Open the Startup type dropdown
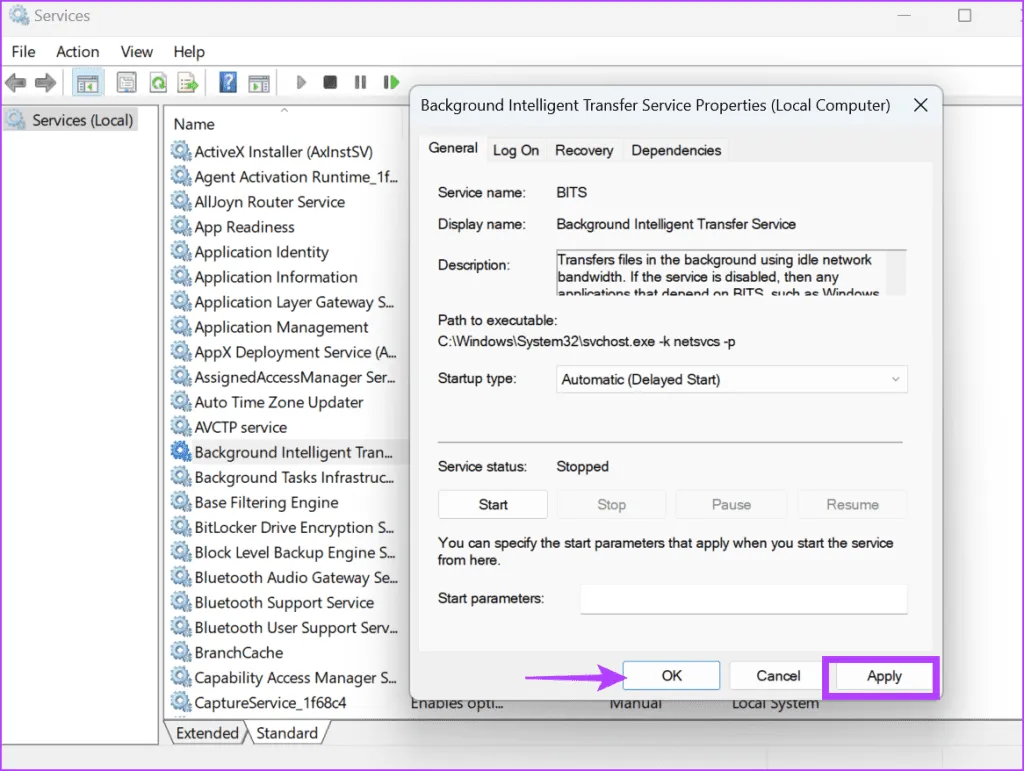 [x=731, y=380]
